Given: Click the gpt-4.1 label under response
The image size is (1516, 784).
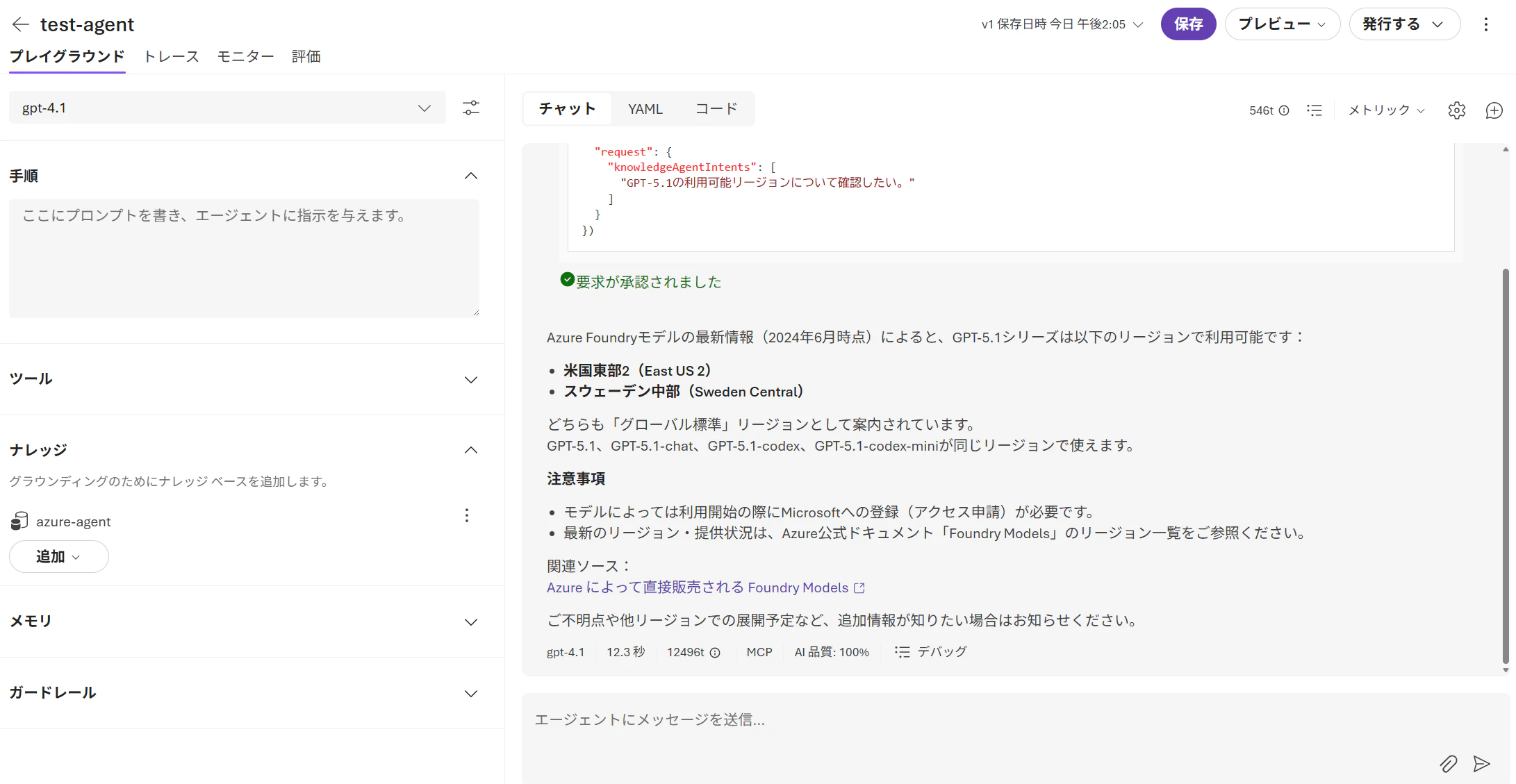Looking at the screenshot, I should 566,652.
